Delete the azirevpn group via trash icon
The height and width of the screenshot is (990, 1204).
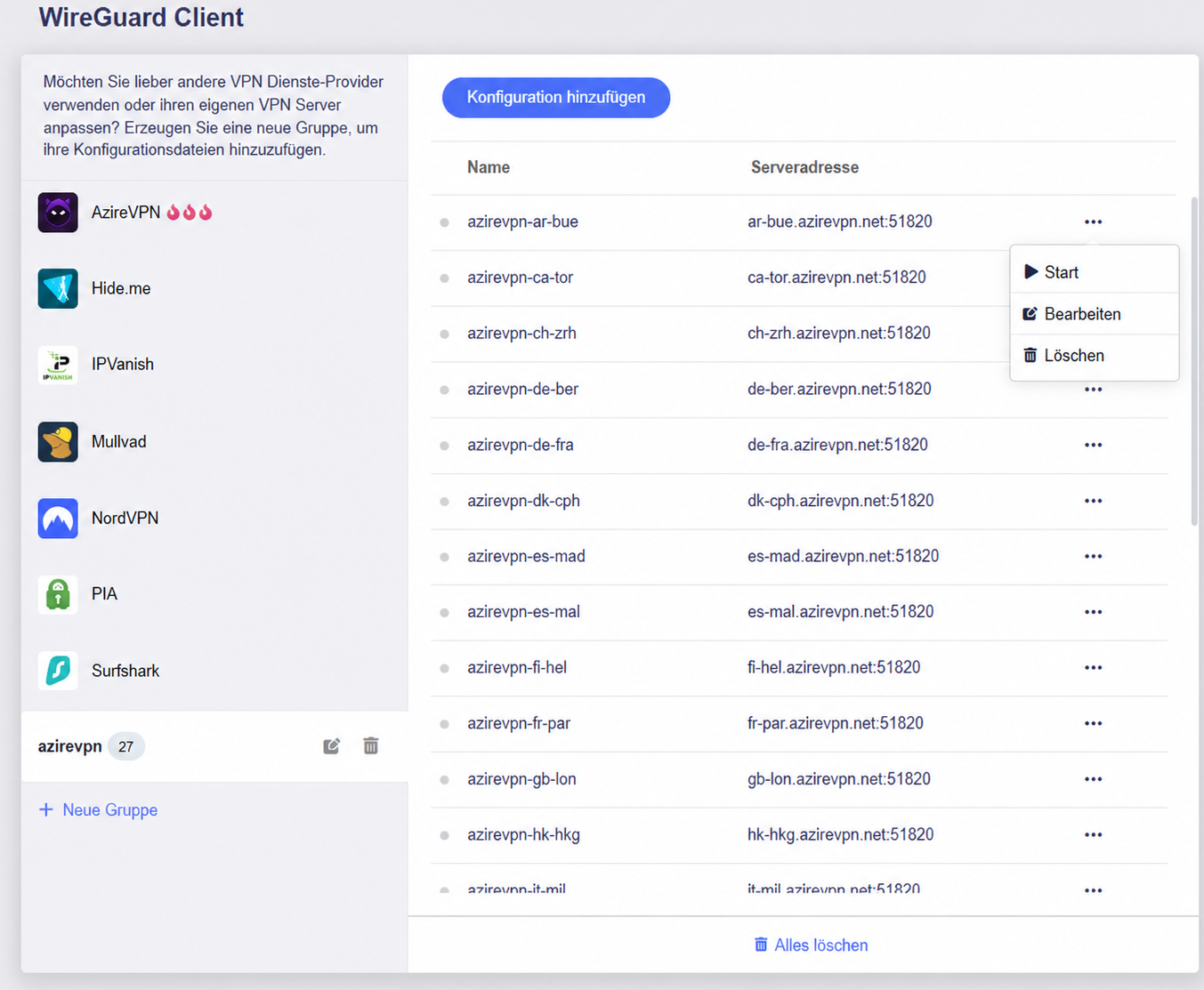click(x=371, y=746)
